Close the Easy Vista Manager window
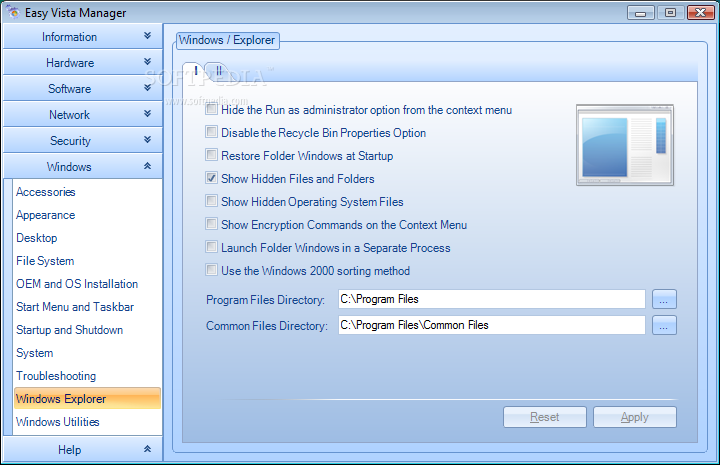 700,12
